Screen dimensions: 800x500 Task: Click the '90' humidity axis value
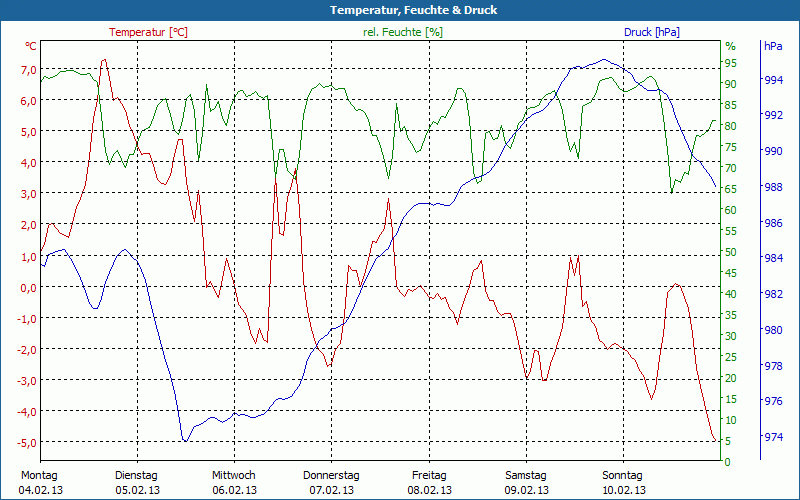pos(731,84)
